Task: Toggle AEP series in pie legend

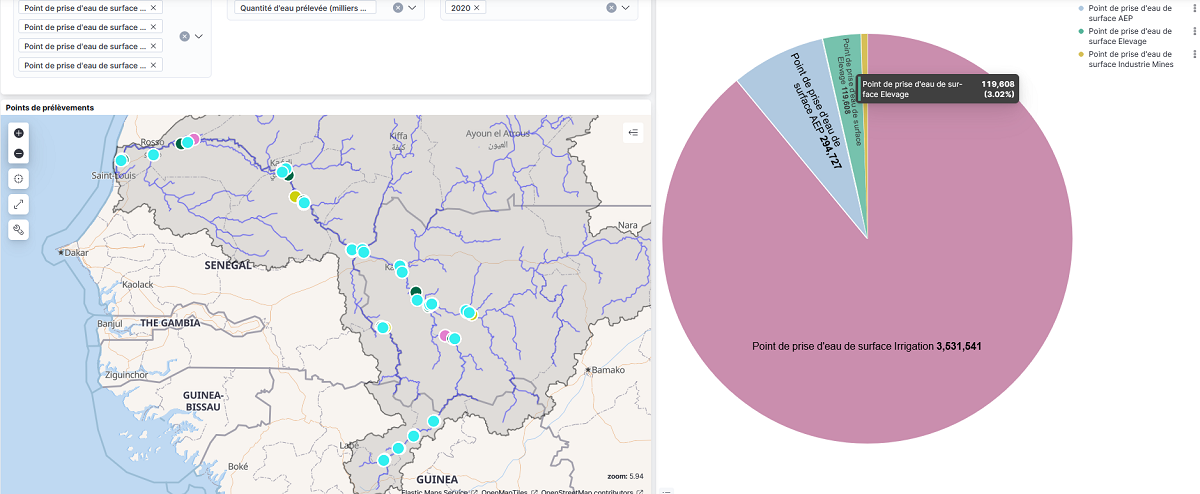Action: [1132, 13]
